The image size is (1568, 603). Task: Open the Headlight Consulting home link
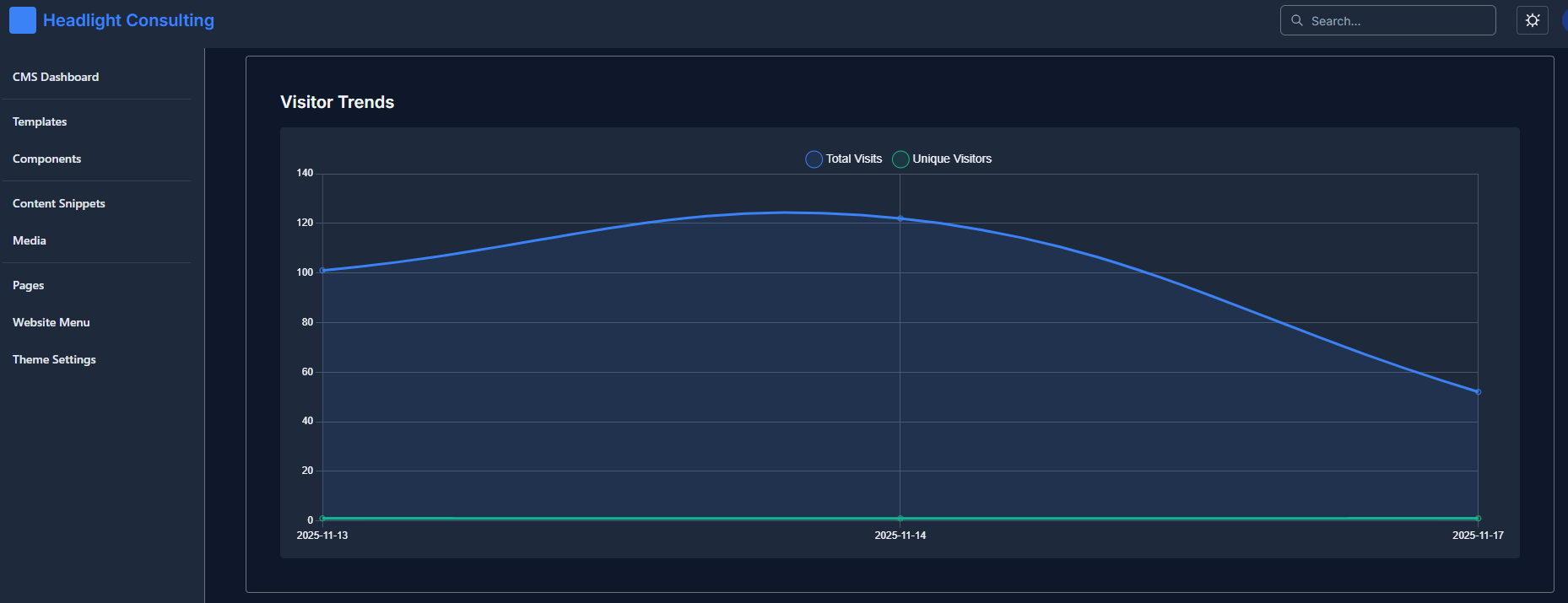point(128,20)
